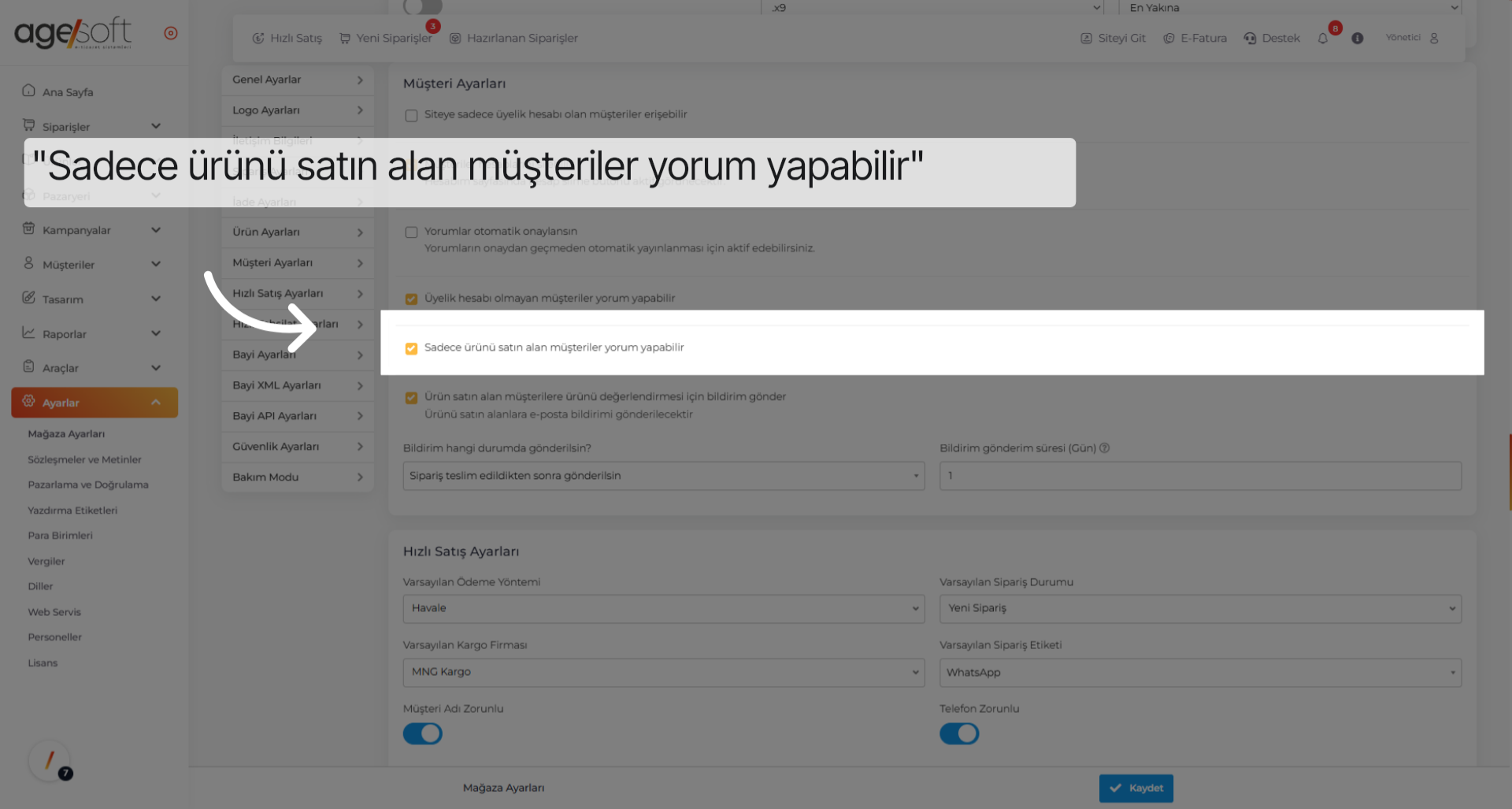Click Ayarlar gear icon

(29, 401)
